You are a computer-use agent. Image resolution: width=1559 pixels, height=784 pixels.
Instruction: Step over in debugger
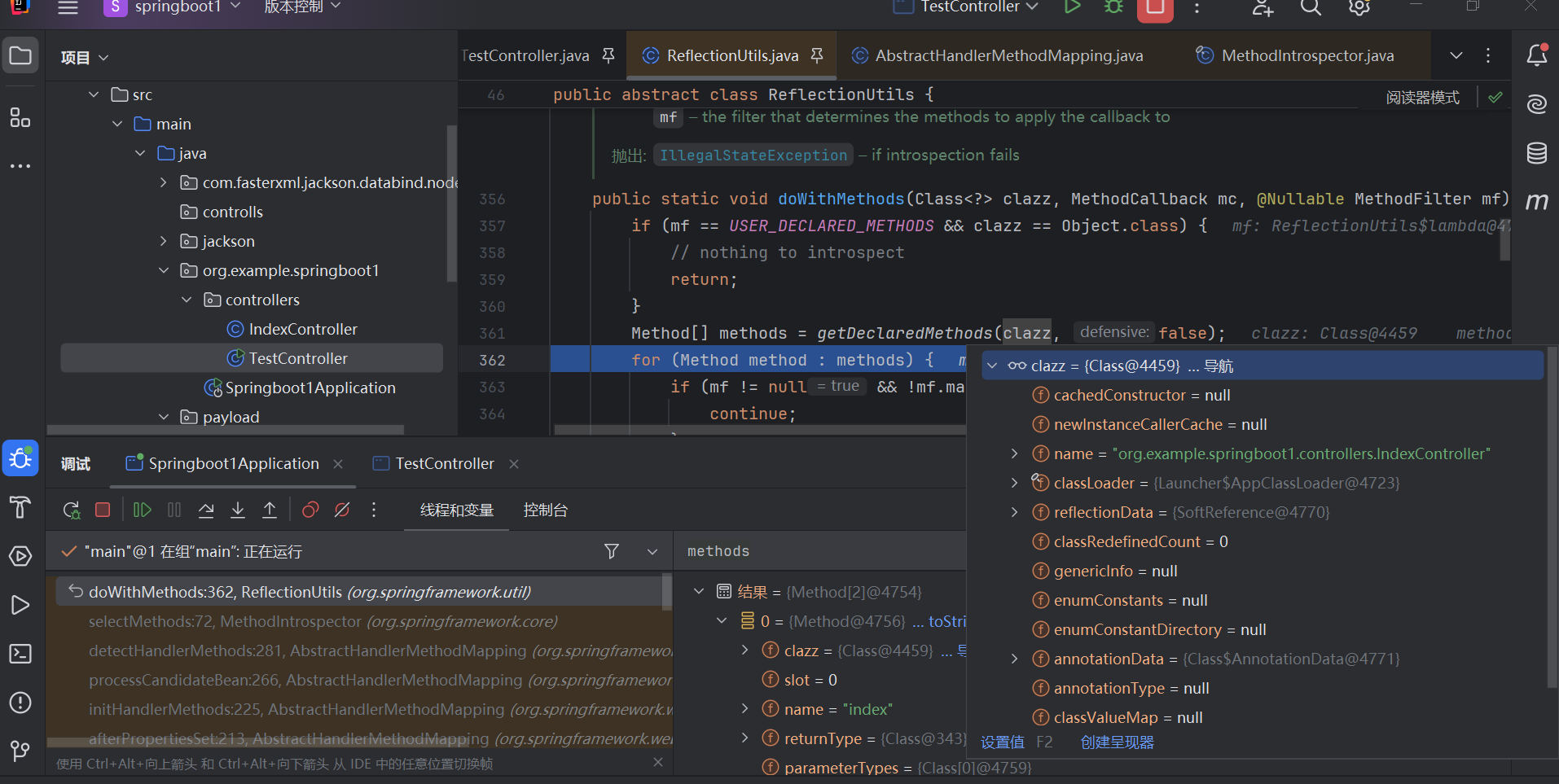[206, 510]
